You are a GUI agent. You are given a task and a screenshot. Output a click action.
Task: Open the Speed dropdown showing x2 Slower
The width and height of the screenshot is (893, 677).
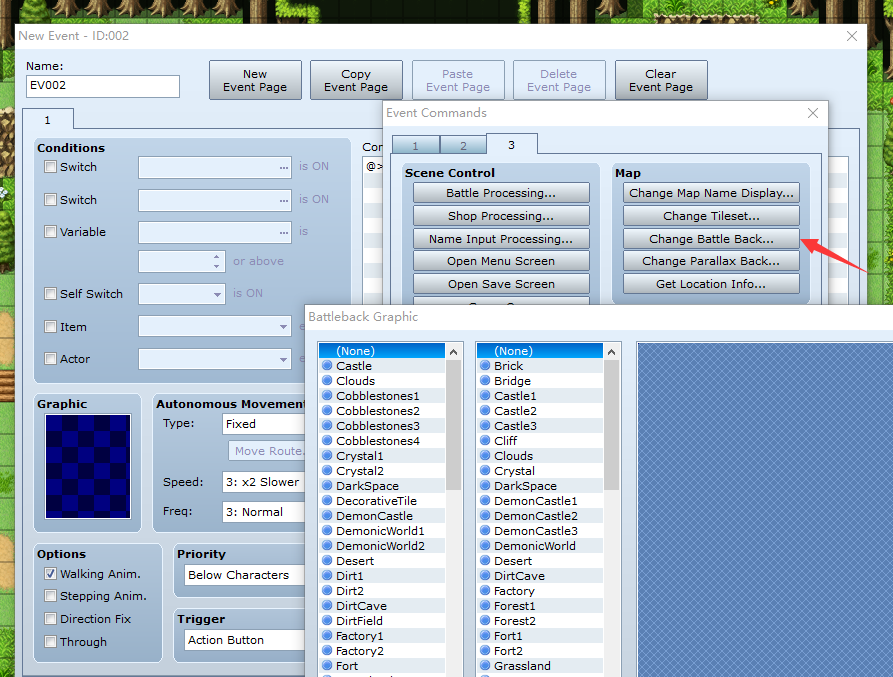264,482
